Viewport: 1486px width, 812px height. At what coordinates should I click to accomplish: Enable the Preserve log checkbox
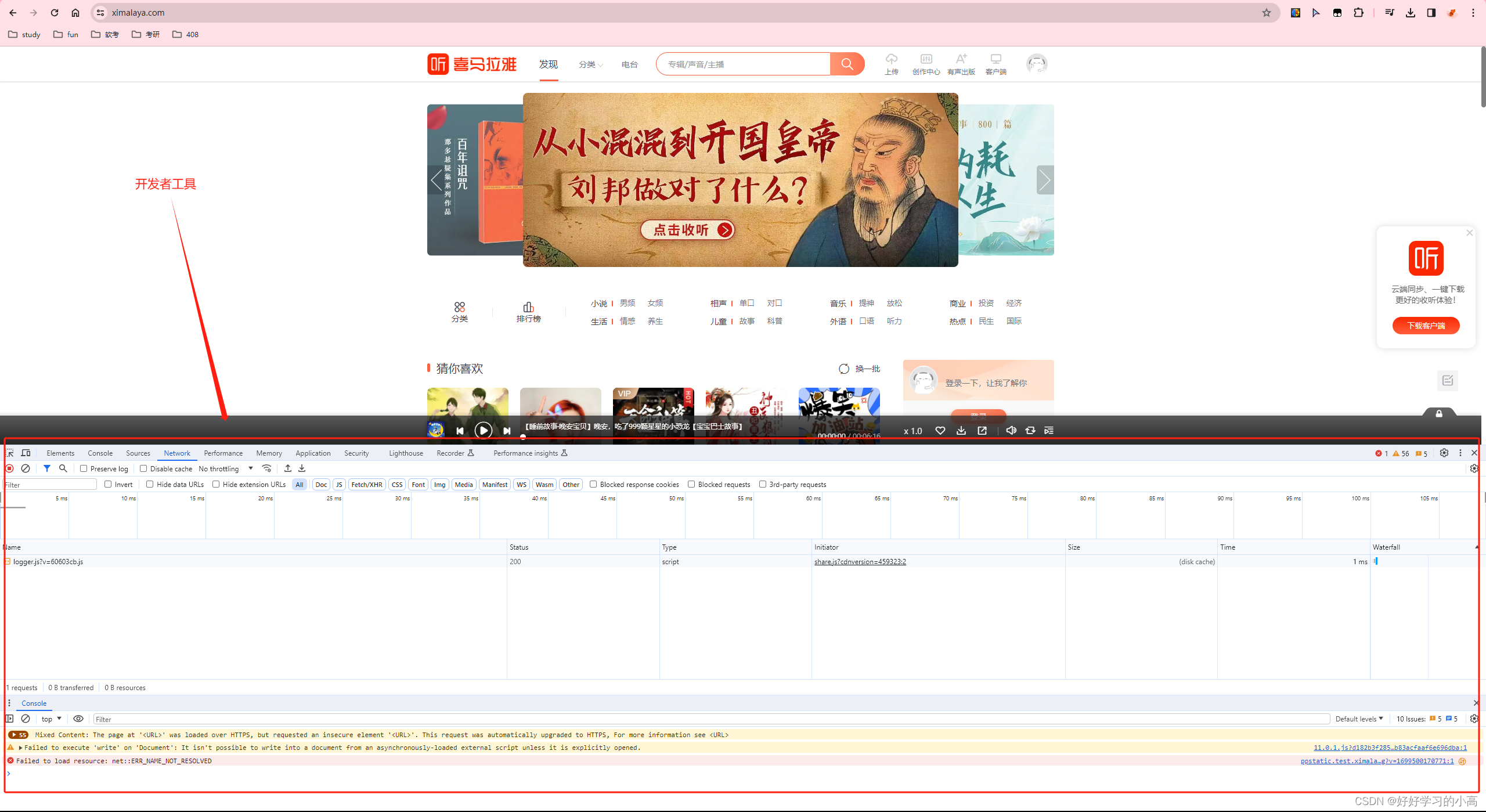(84, 468)
